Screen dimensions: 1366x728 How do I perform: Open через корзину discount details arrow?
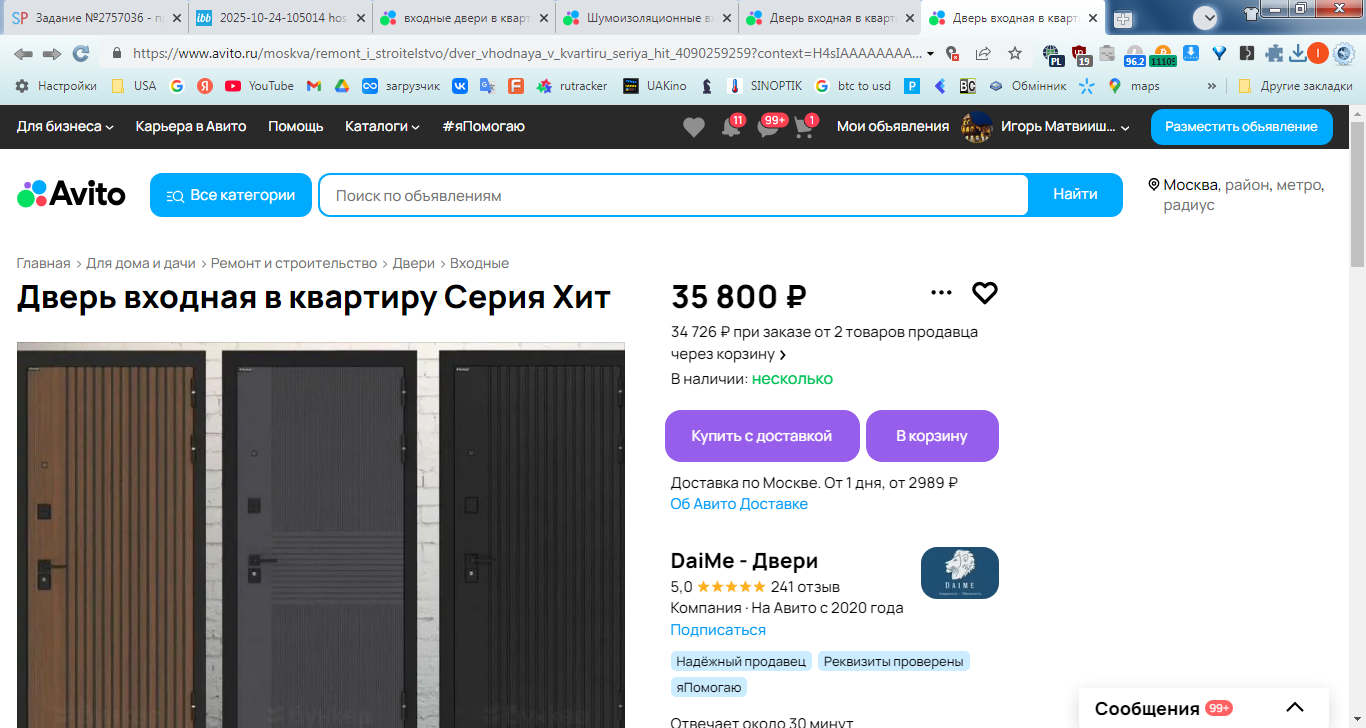(x=783, y=355)
